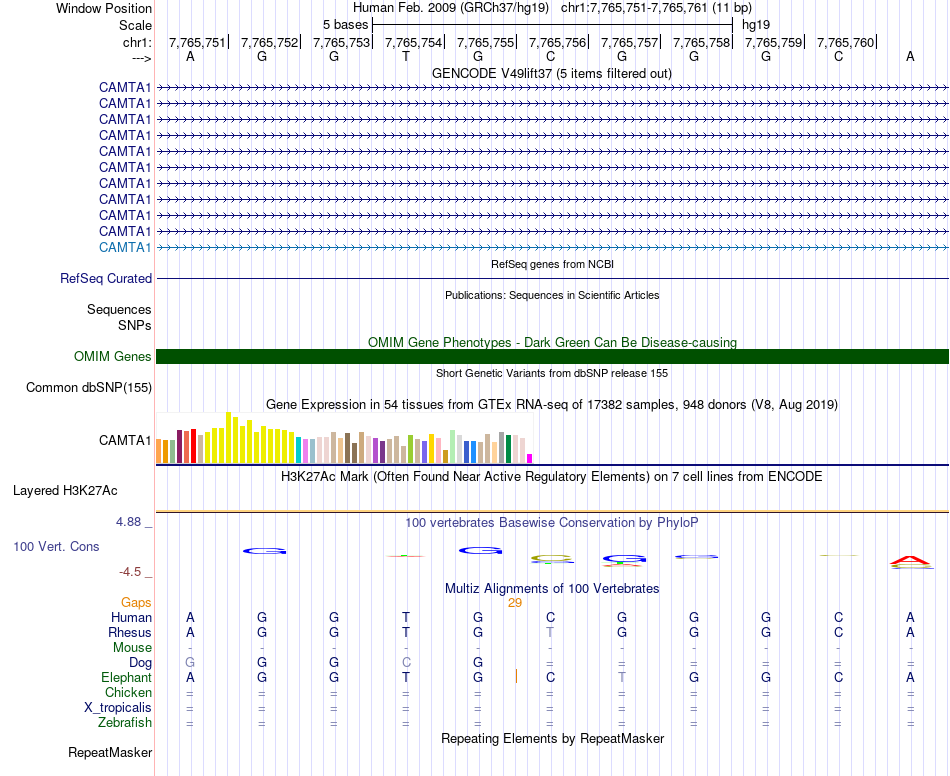This screenshot has height=776, width=950.
Task: Open 'Publications: Sequences in Scientific Articles' title
Action: click(x=552, y=295)
